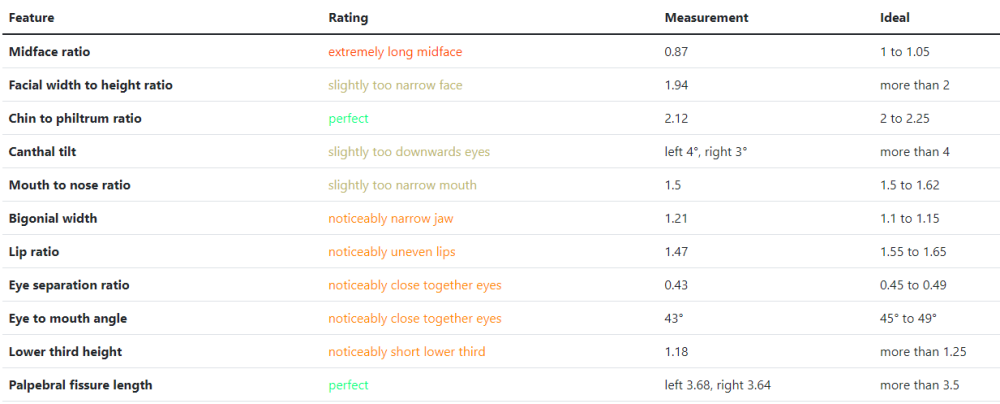1000x404 pixels.
Task: Select the Midface ratio row label
Action: [x=49, y=52]
